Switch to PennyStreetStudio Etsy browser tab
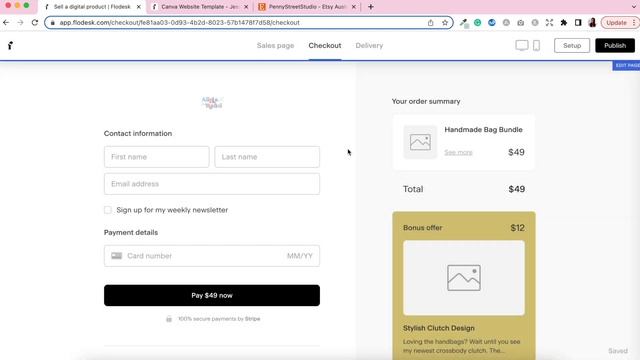The image size is (640, 360). (x=307, y=7)
